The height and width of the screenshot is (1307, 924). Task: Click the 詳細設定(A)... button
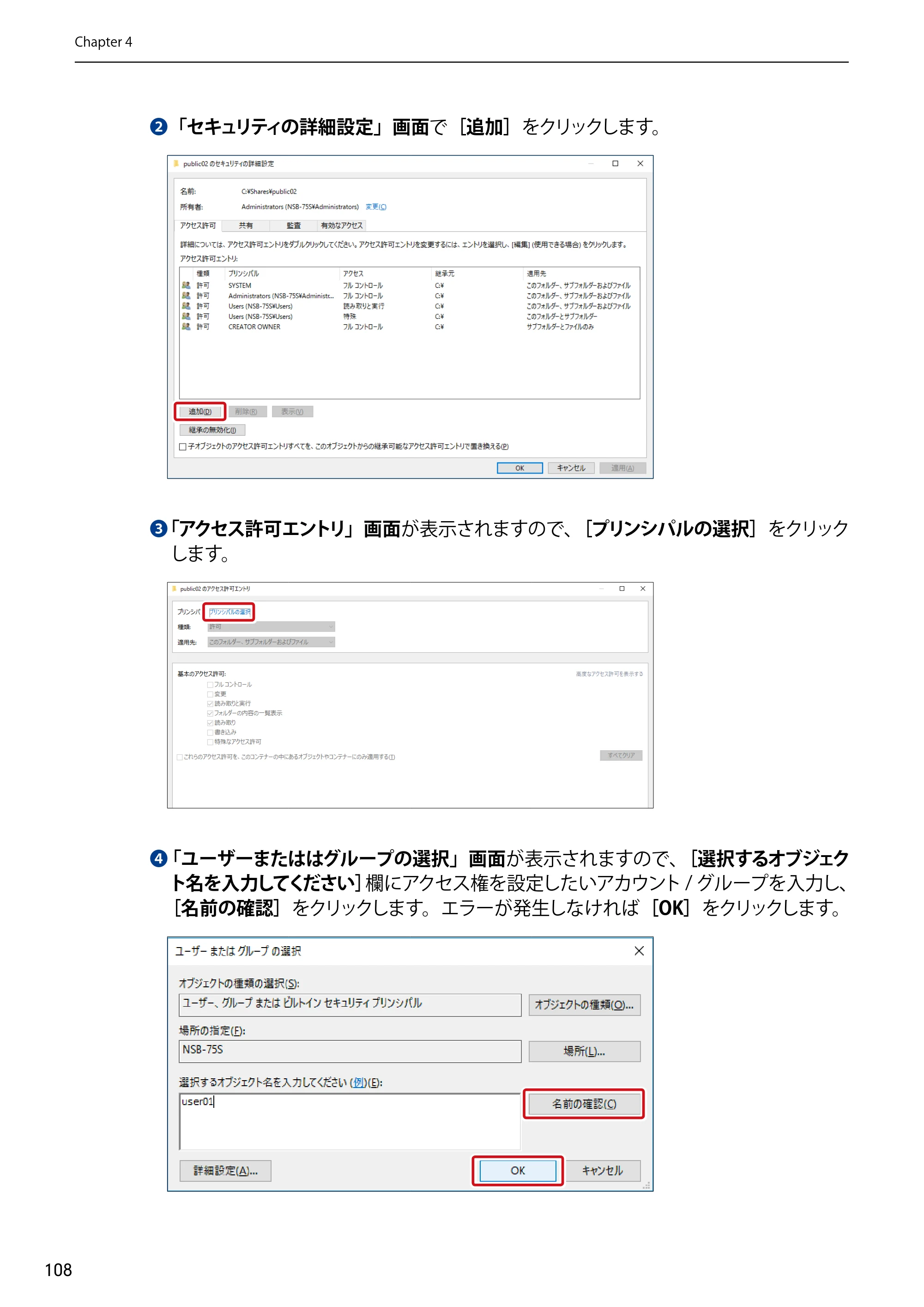225,1170
